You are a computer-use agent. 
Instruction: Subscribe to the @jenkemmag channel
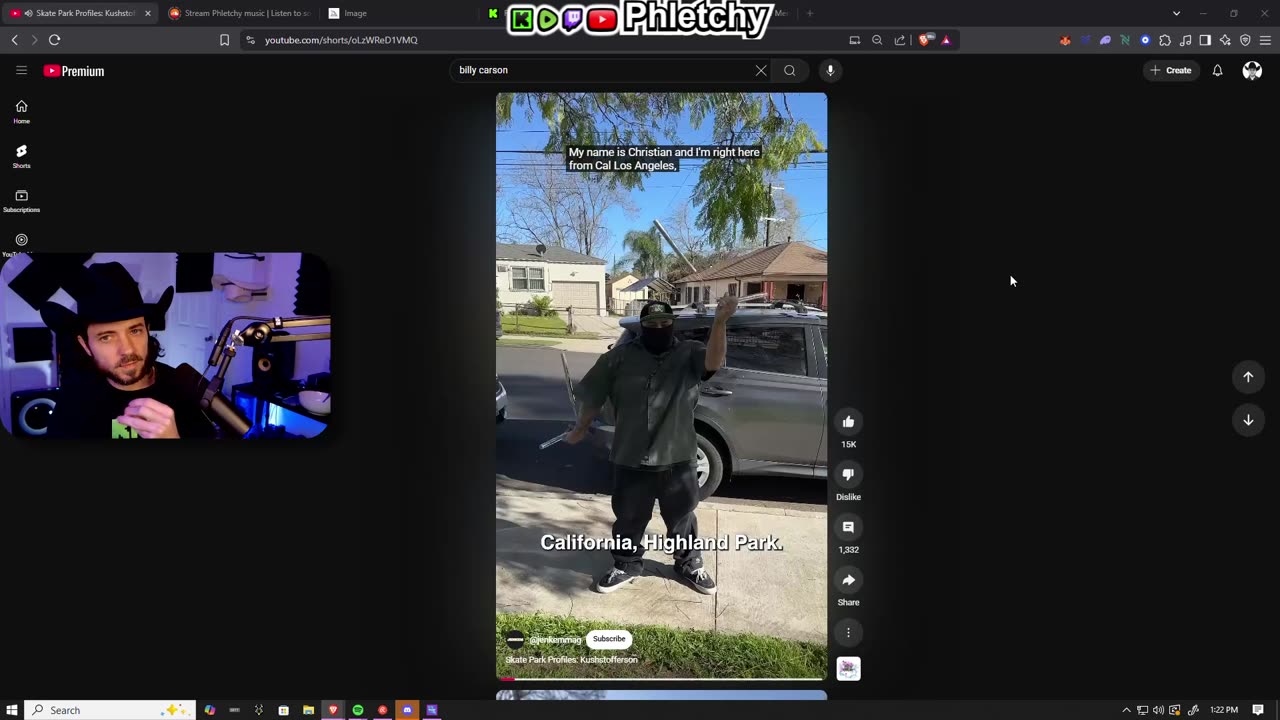click(609, 639)
